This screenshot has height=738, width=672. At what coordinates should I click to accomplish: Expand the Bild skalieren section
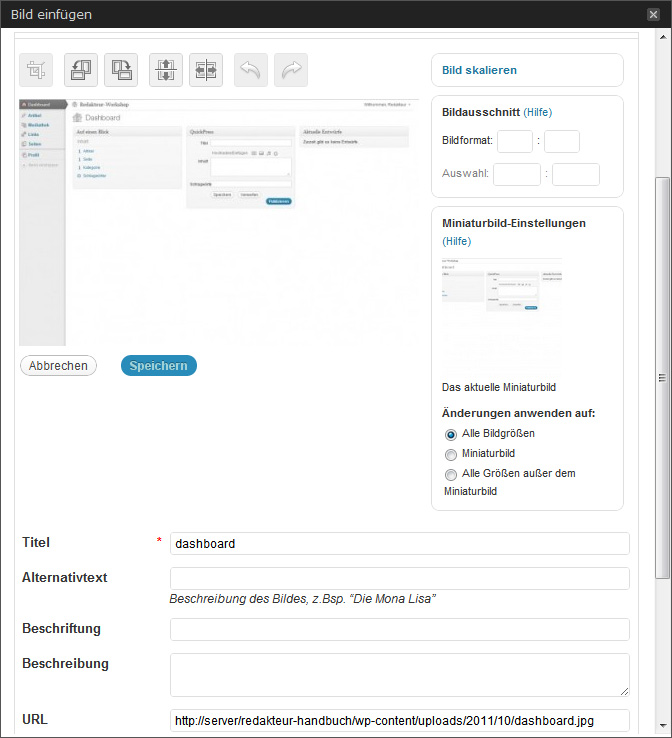[x=479, y=71]
